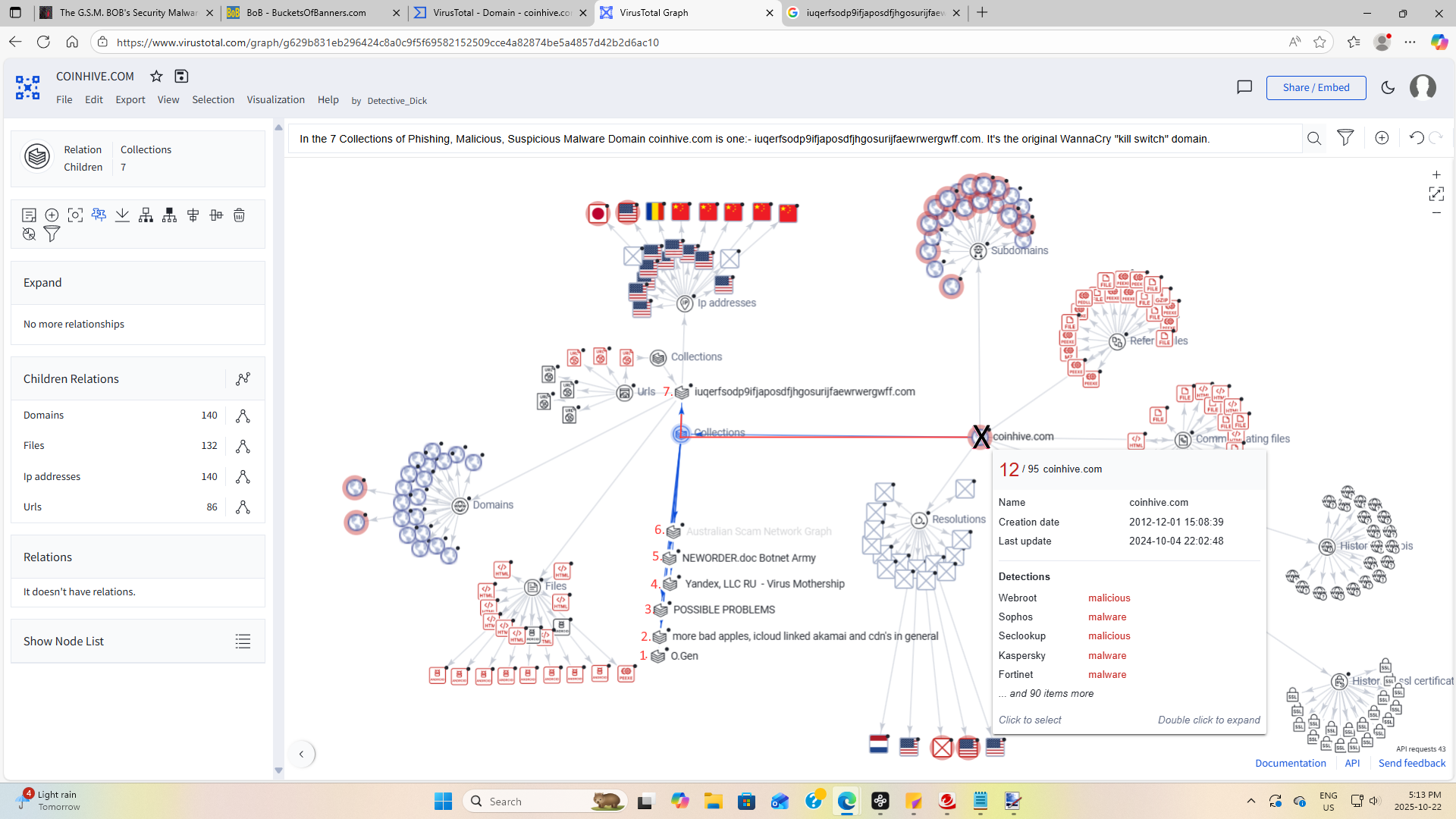Align nodes horizontally with the middle-align icon
The width and height of the screenshot is (1456, 819).
(216, 215)
